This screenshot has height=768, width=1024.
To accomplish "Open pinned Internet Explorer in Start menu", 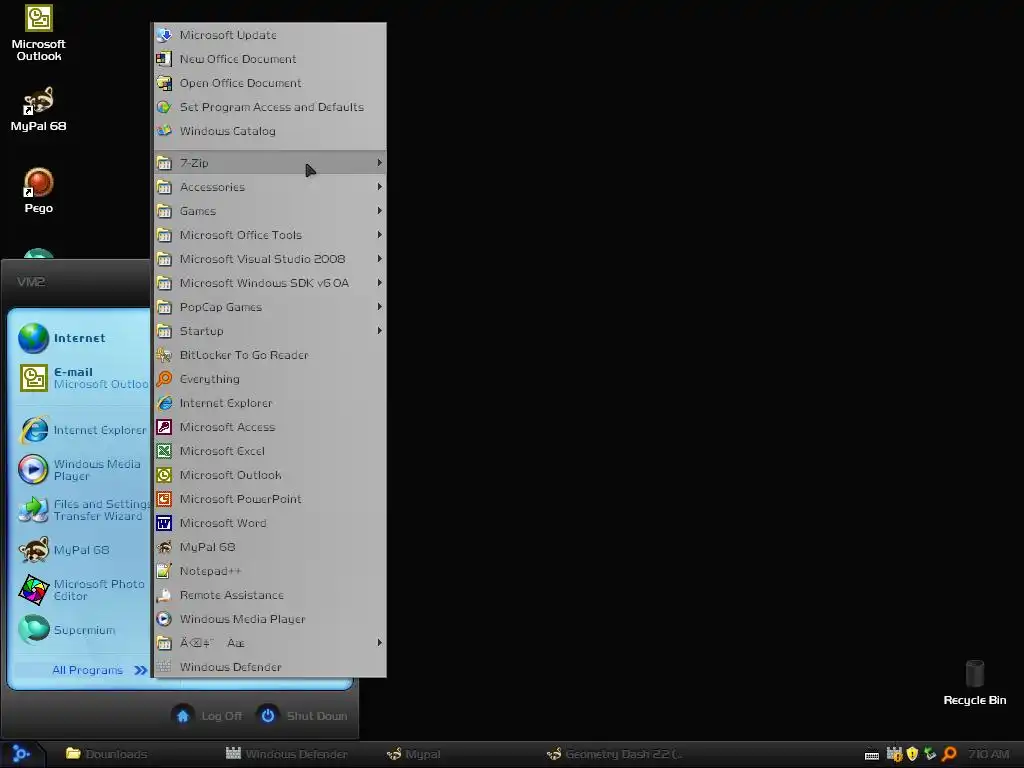I will 83,430.
